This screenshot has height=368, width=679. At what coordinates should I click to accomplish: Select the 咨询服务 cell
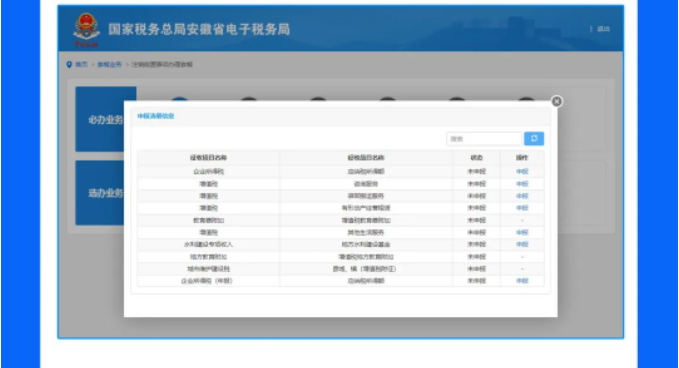point(366,184)
